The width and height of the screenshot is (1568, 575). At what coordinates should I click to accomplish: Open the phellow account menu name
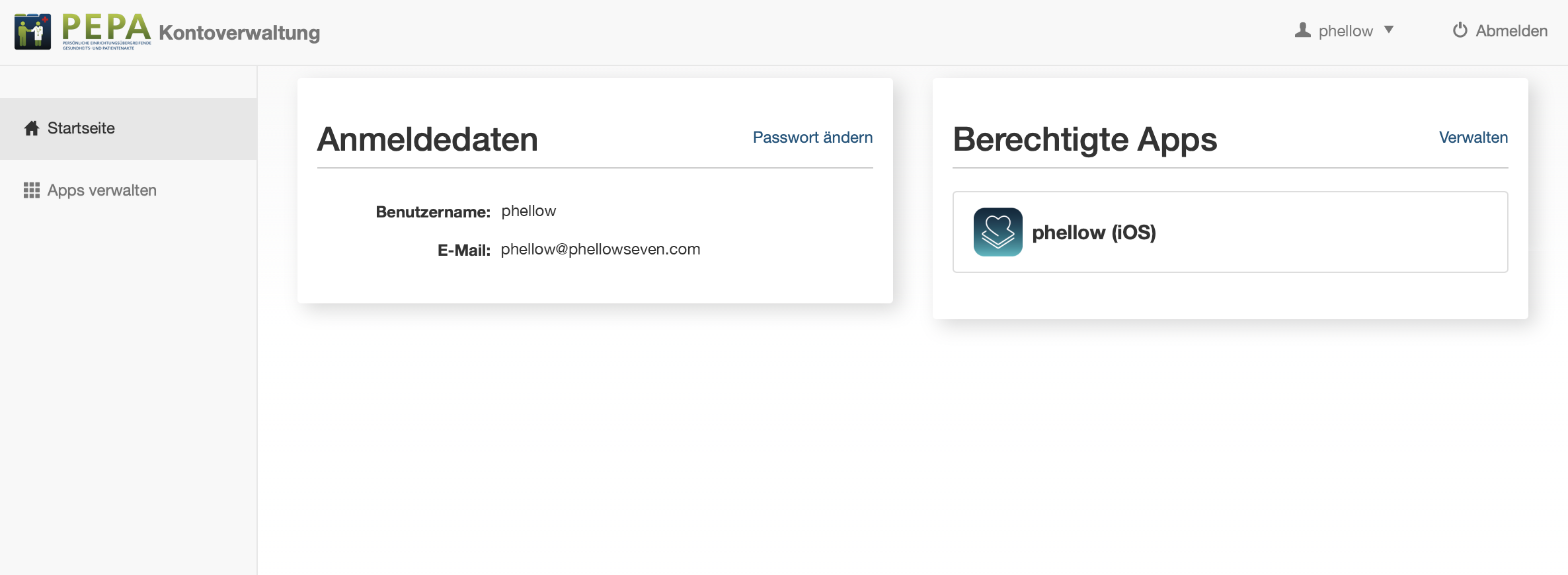(x=1345, y=31)
